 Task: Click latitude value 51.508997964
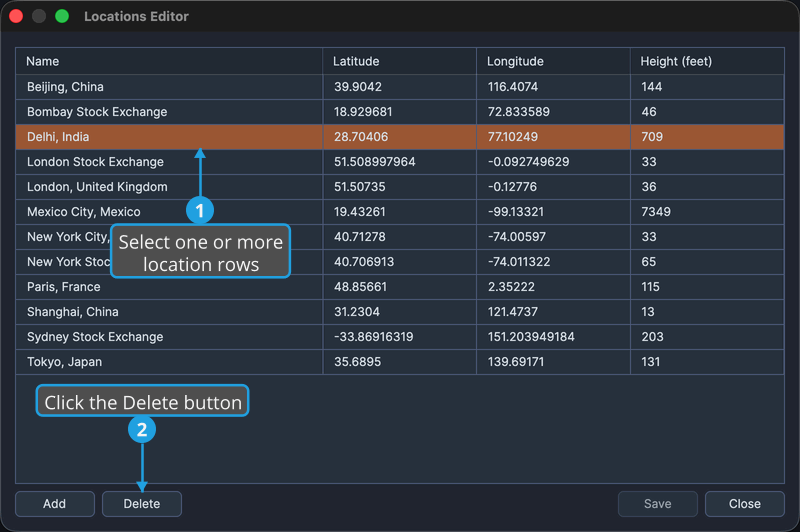(374, 162)
